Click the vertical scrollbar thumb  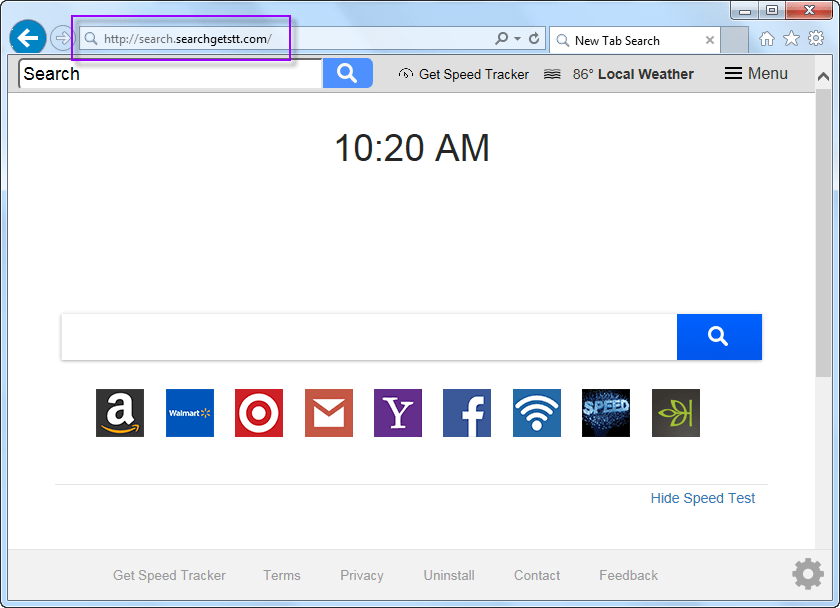(823, 233)
